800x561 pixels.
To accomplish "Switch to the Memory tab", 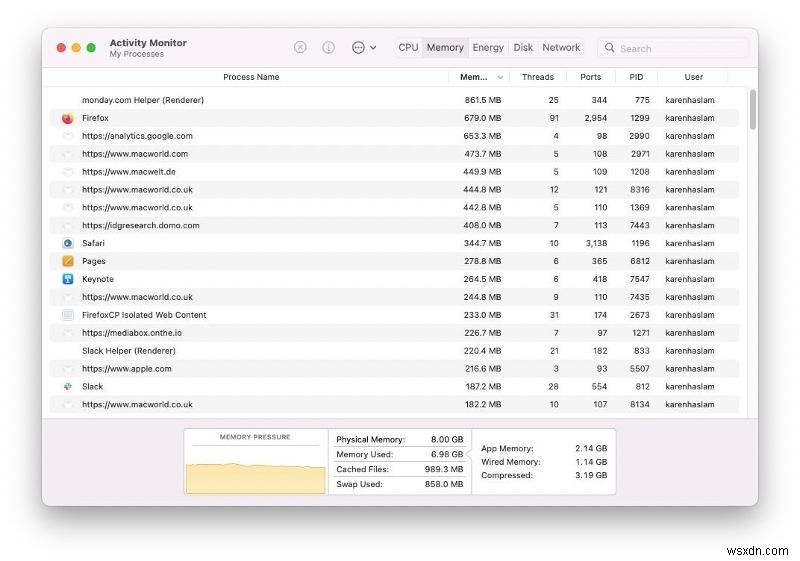I will pos(445,47).
